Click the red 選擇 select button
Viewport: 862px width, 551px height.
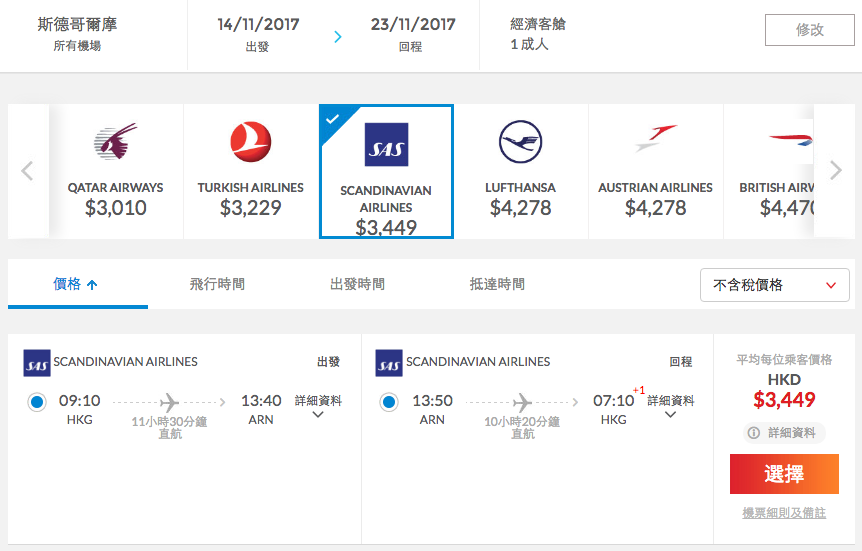784,474
